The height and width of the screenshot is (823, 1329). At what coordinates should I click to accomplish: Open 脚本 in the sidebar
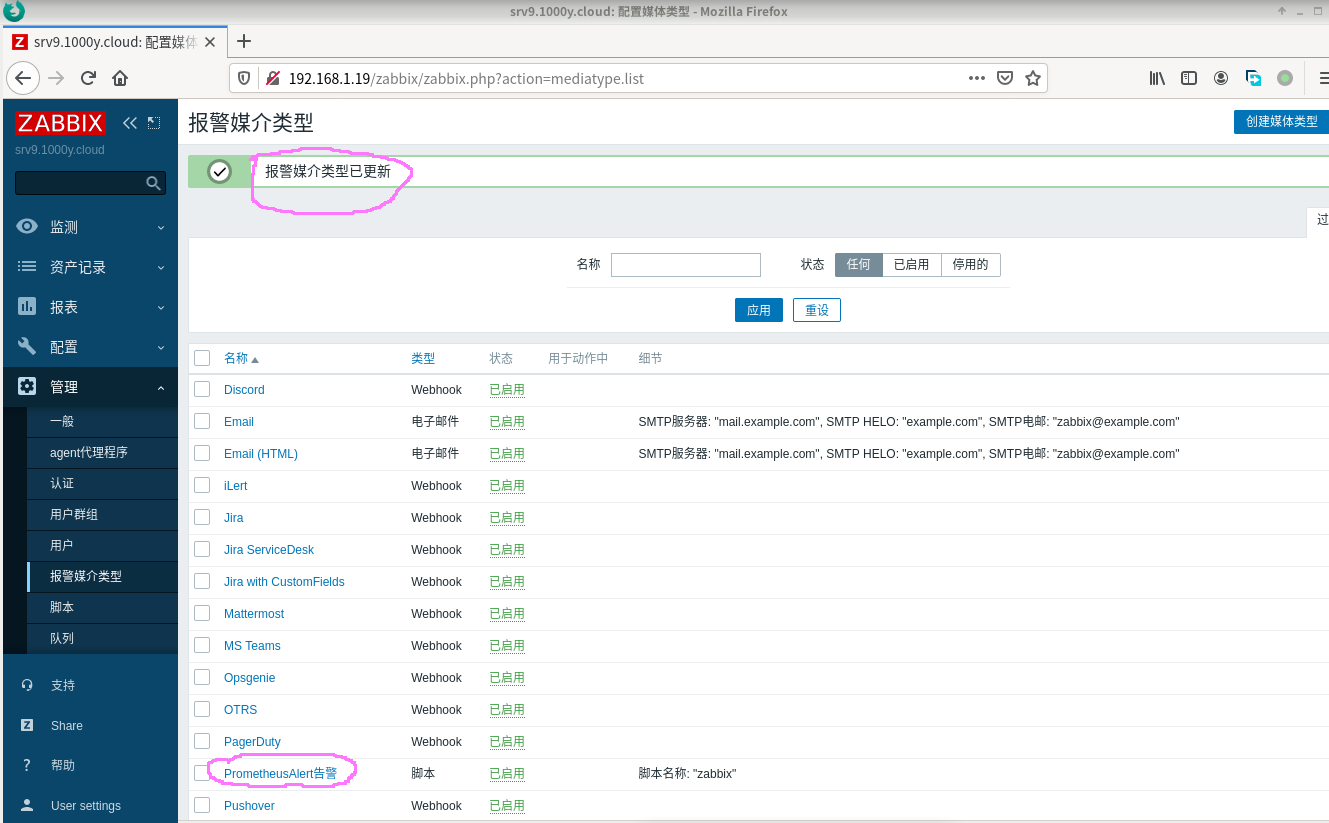[103, 607]
